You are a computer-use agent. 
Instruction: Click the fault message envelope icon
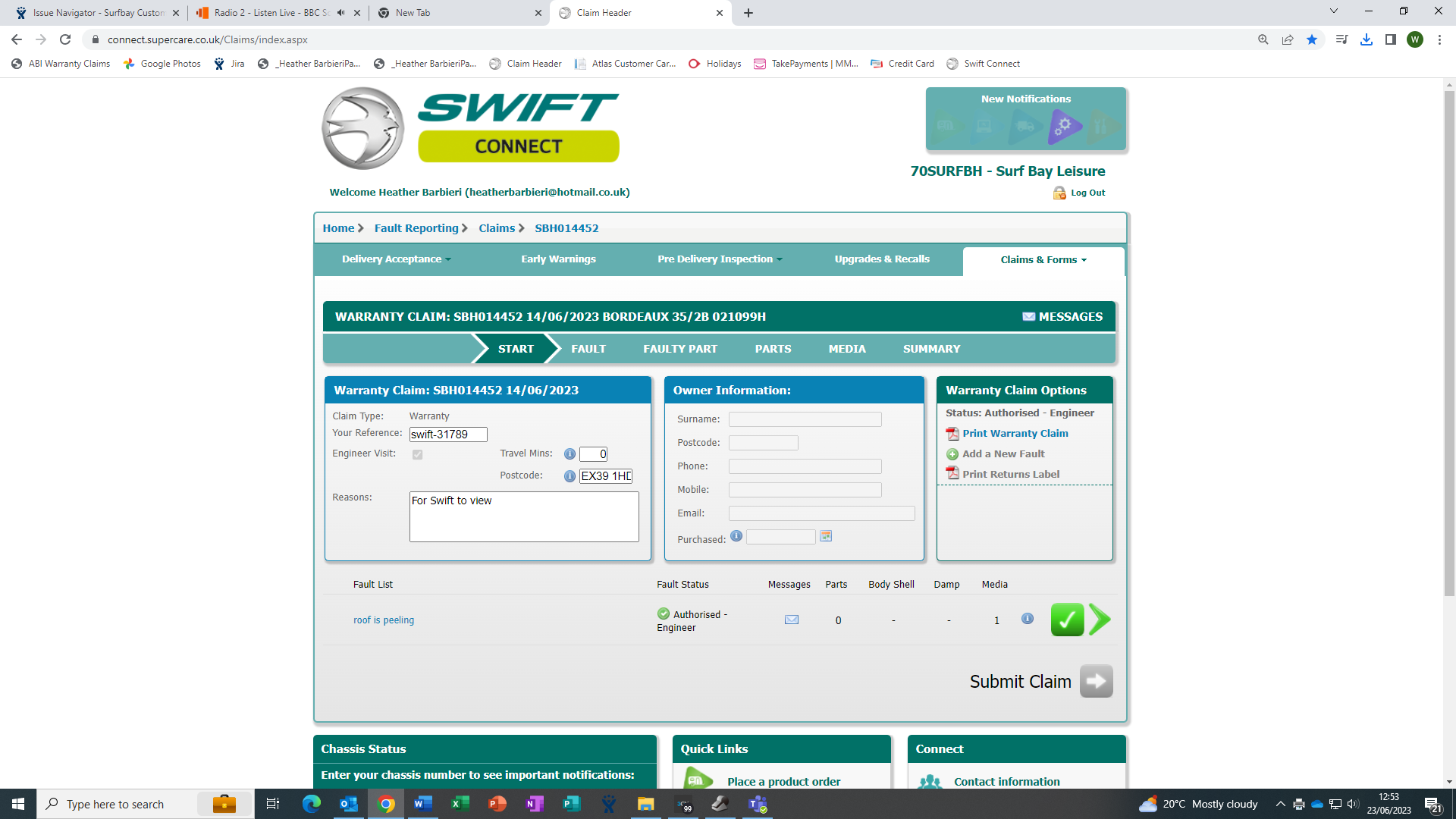tap(791, 620)
